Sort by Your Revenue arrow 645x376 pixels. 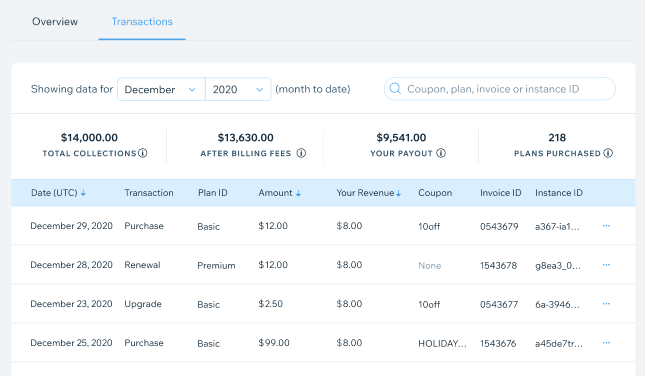398,193
